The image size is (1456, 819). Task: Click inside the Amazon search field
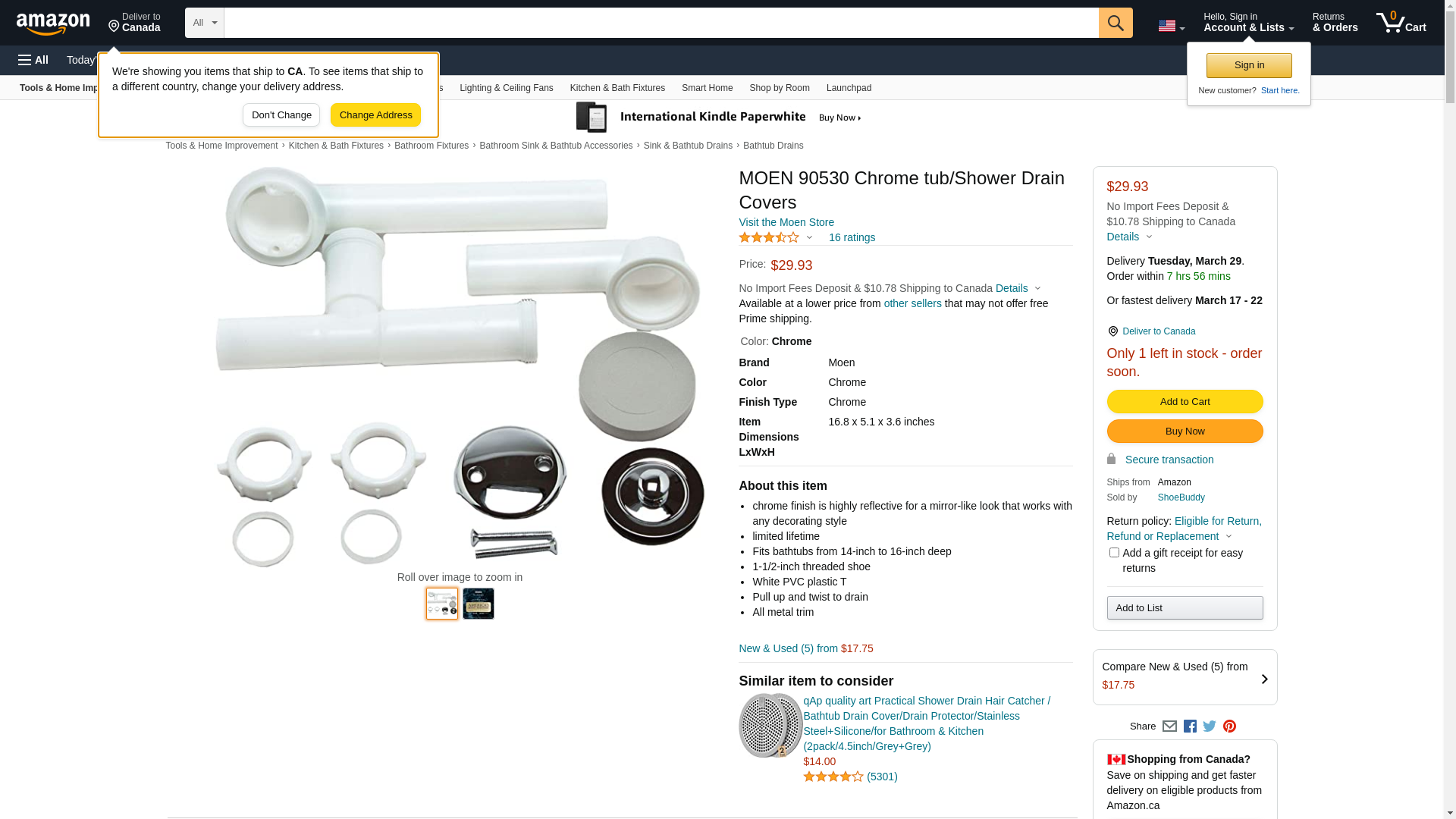coord(661,23)
